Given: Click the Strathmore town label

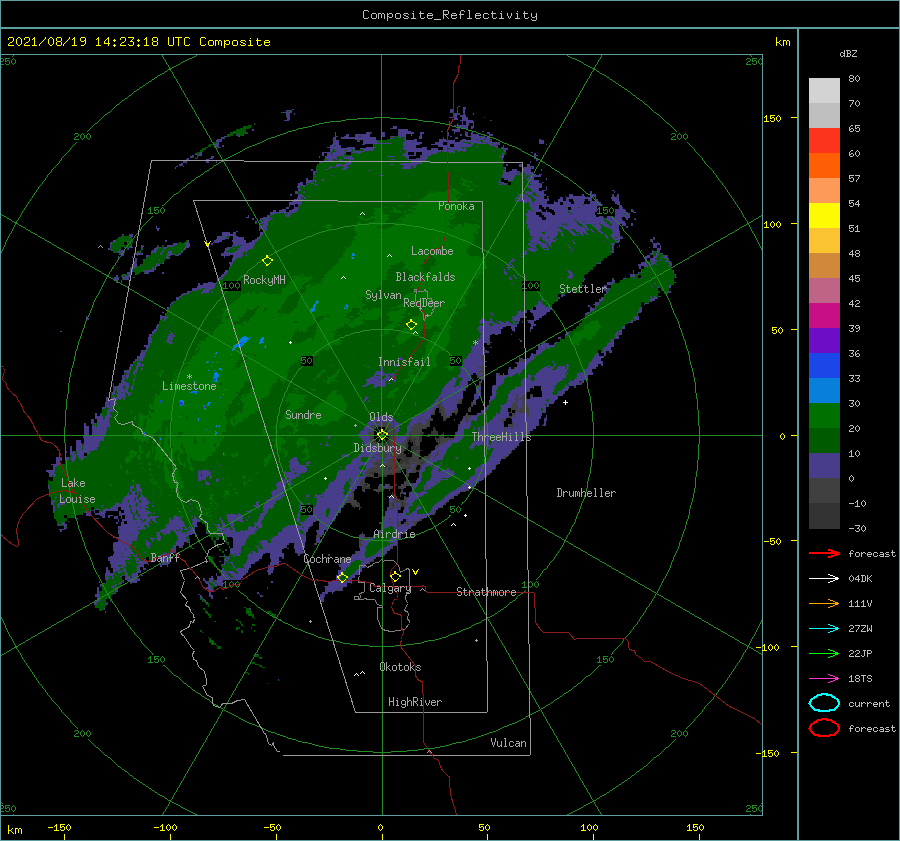Looking at the screenshot, I should [x=486, y=592].
